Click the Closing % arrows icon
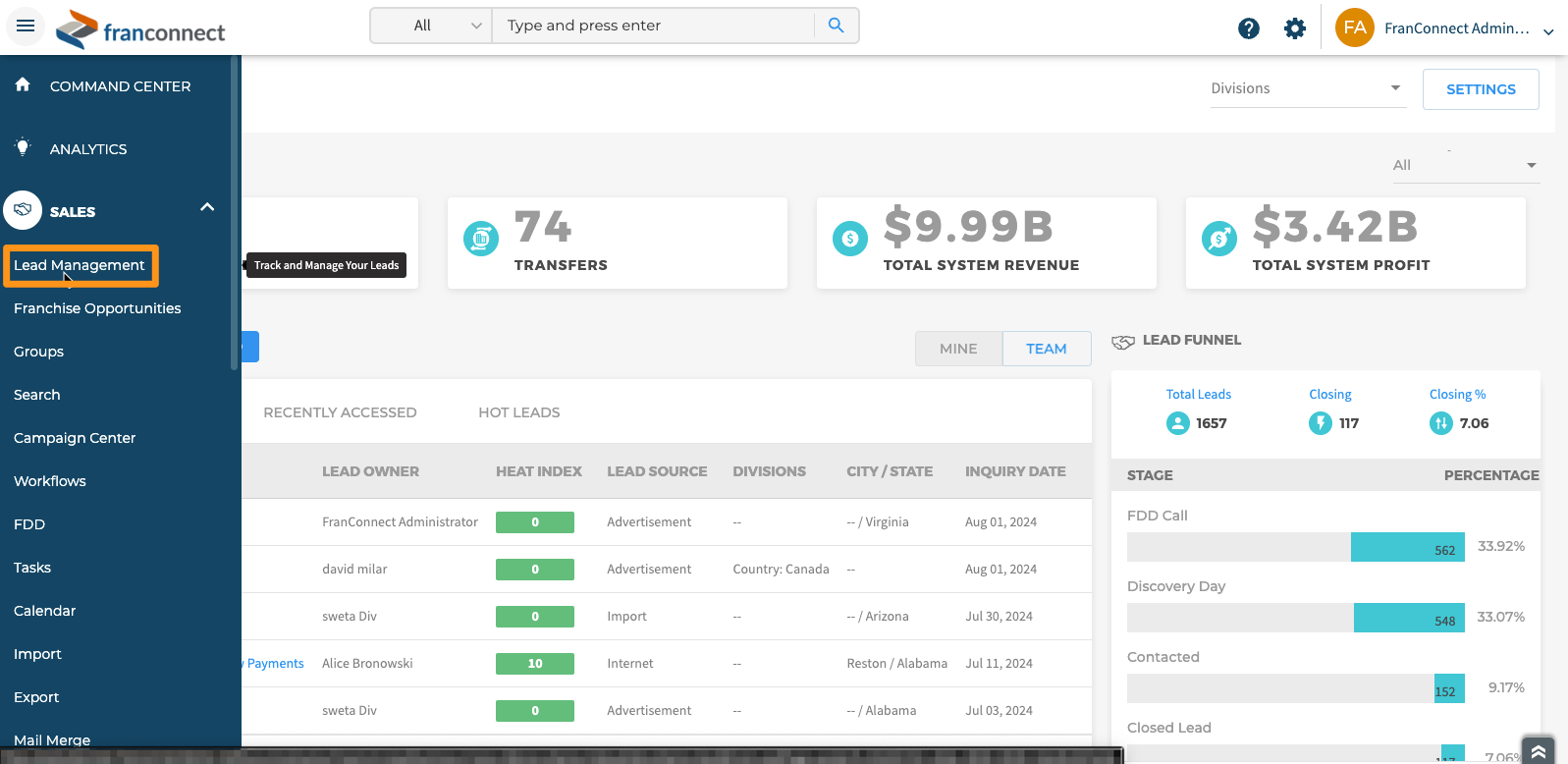 (1440, 423)
